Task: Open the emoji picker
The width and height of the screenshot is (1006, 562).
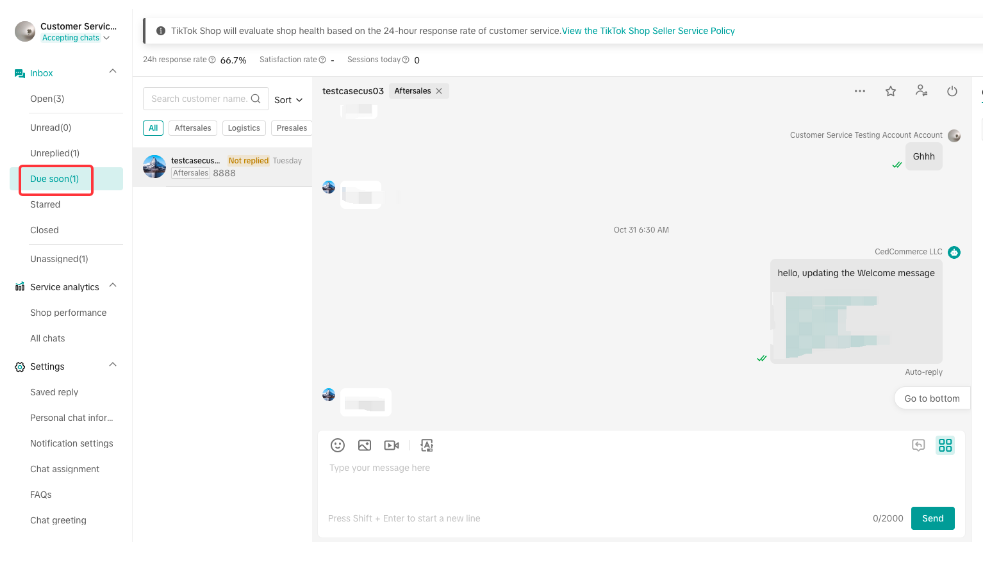Action: (x=338, y=445)
